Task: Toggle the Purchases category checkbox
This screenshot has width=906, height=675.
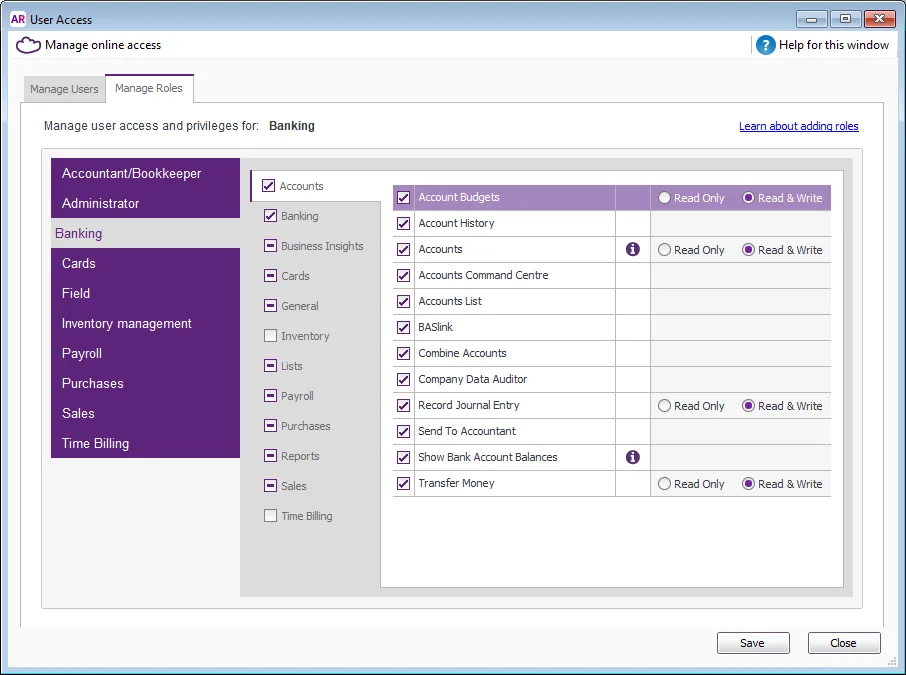Action: click(x=270, y=426)
